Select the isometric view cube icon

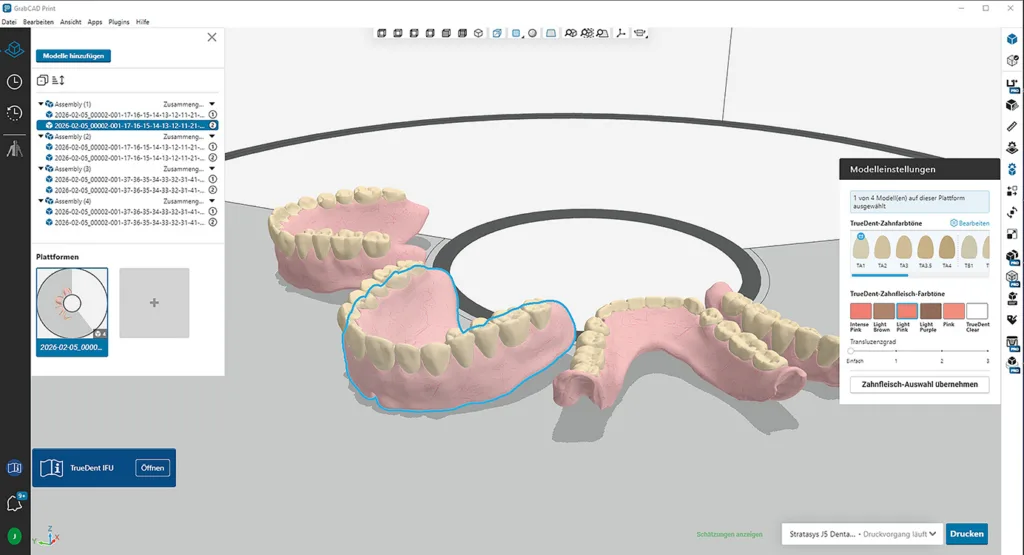[479, 33]
